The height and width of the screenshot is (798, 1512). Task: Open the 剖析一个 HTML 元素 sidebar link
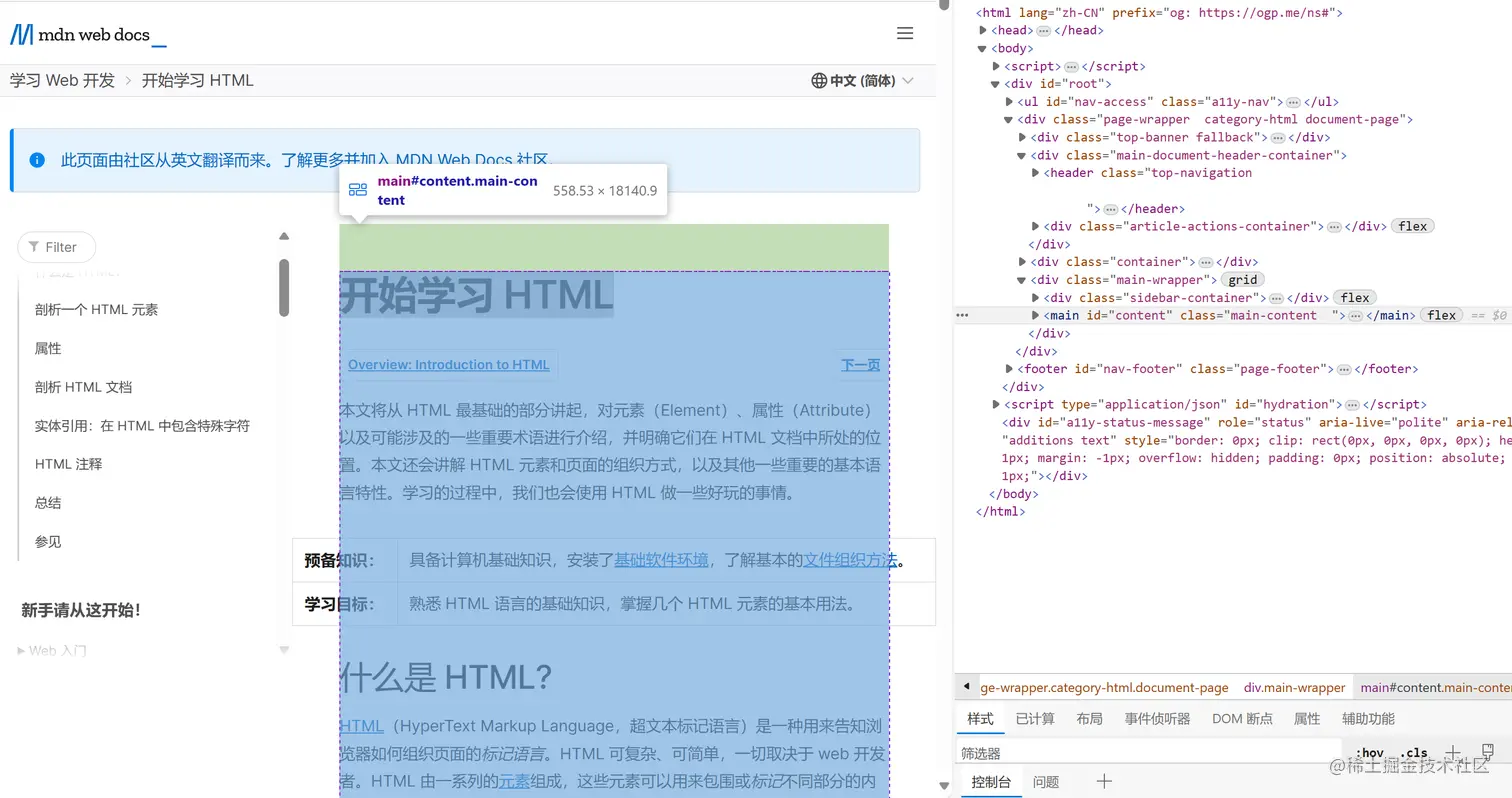tap(97, 310)
